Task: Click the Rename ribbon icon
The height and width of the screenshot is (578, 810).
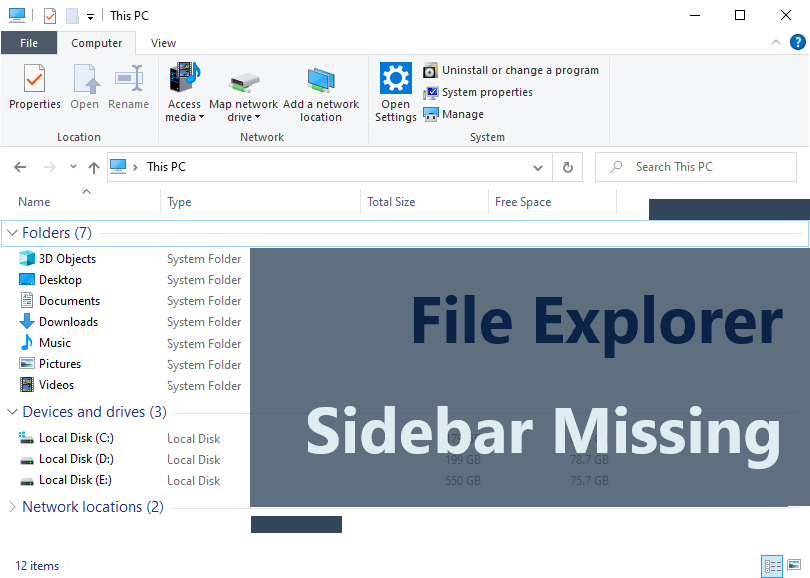Action: pos(129,87)
